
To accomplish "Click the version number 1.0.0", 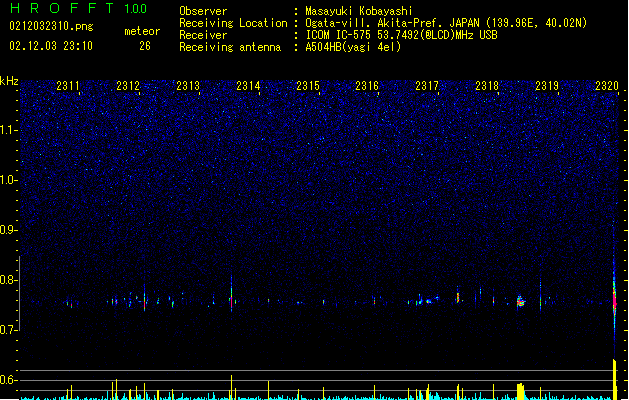I will [136, 9].
